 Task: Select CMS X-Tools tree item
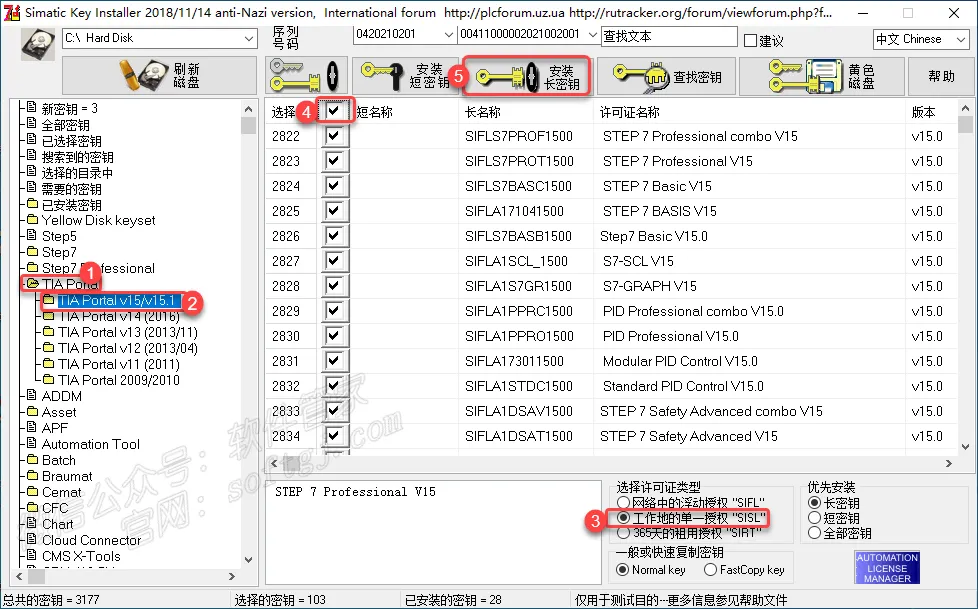point(81,556)
